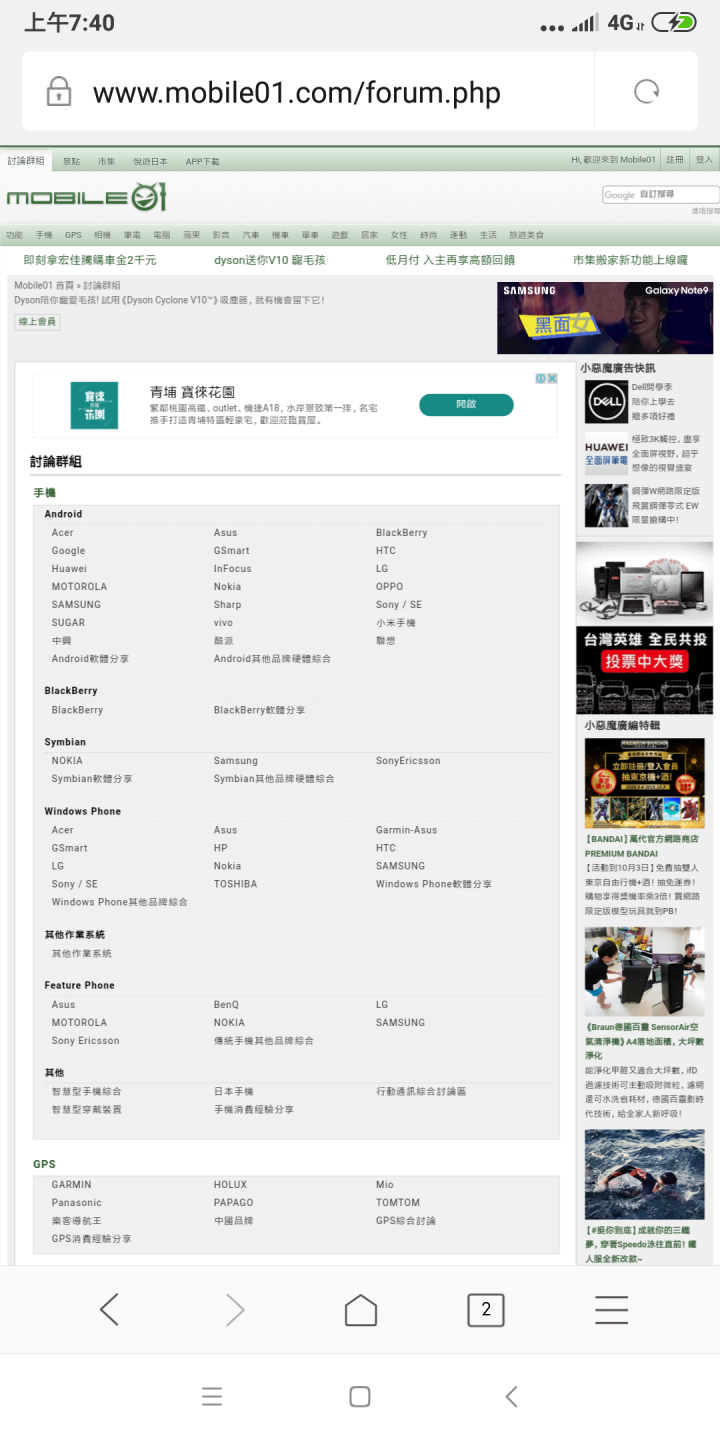The image size is (720, 1440).
Task: Open the browser home page icon
Action: pos(361,1309)
